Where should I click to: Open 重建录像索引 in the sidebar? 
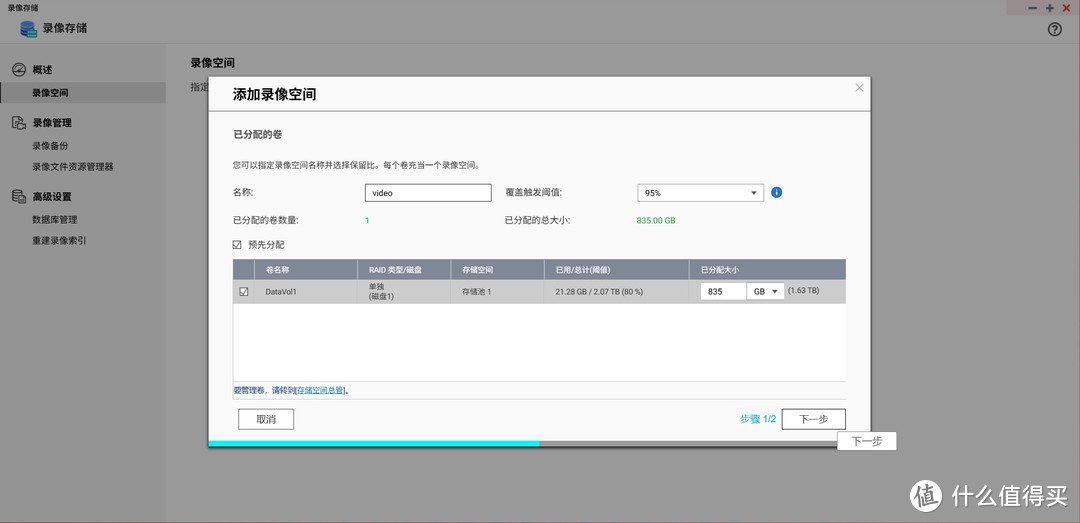click(x=59, y=241)
